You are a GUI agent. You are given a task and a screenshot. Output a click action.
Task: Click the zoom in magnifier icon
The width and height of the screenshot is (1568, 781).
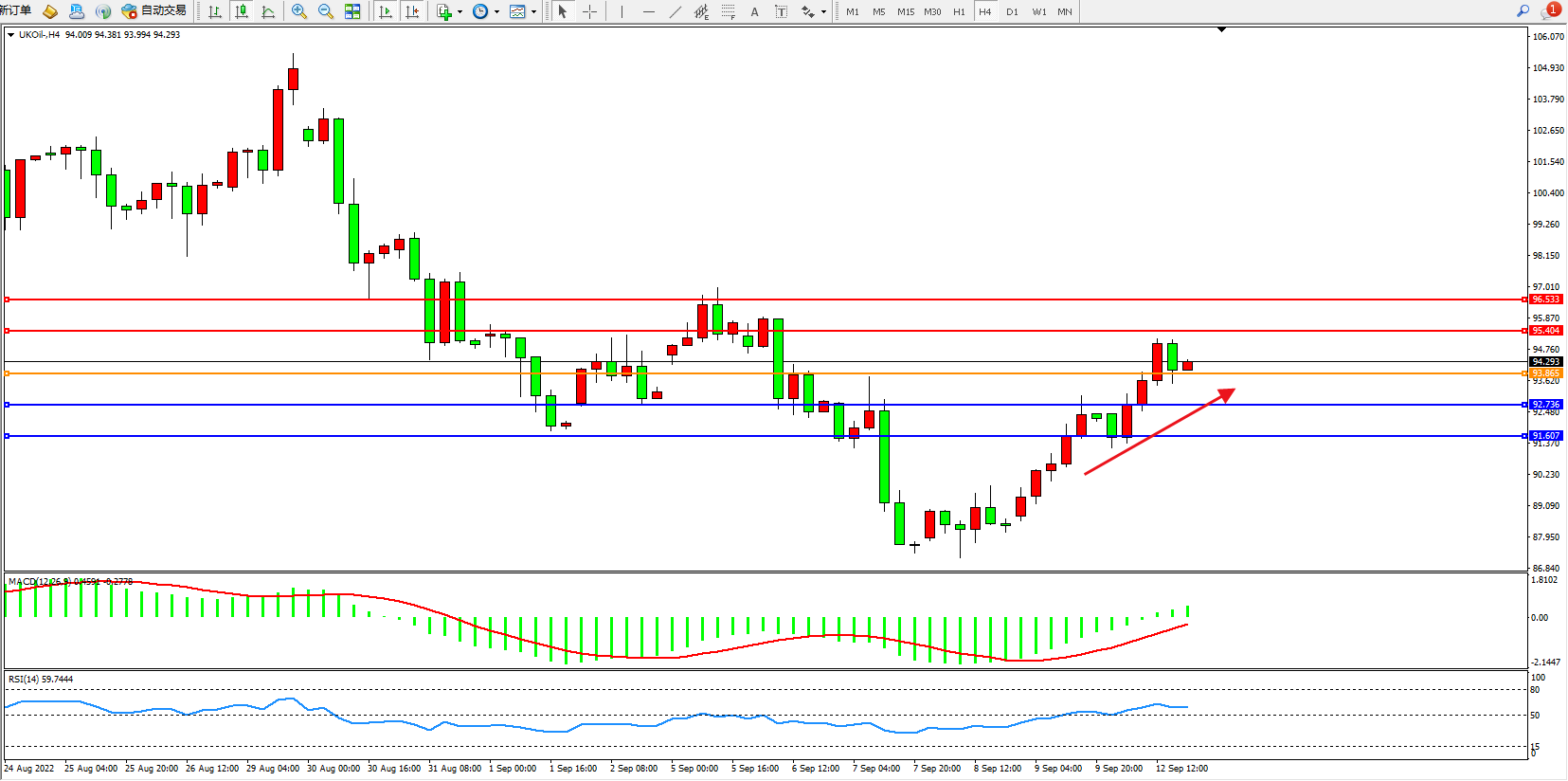coord(299,11)
